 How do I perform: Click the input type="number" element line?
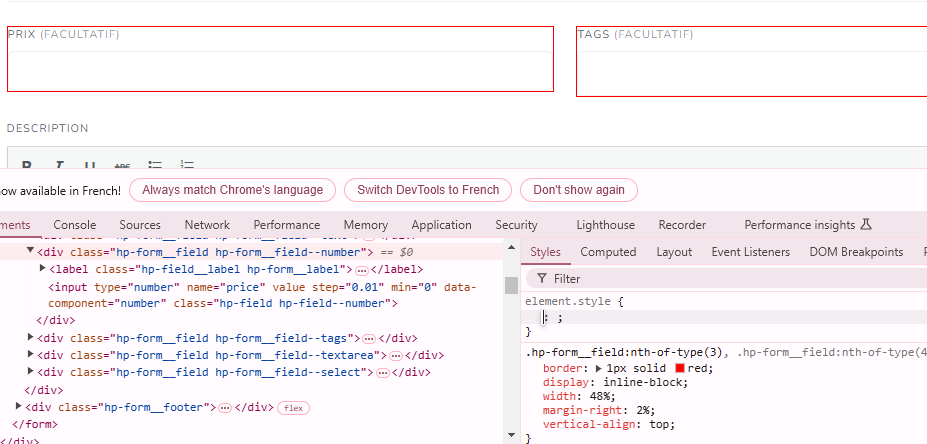[x=262, y=296]
